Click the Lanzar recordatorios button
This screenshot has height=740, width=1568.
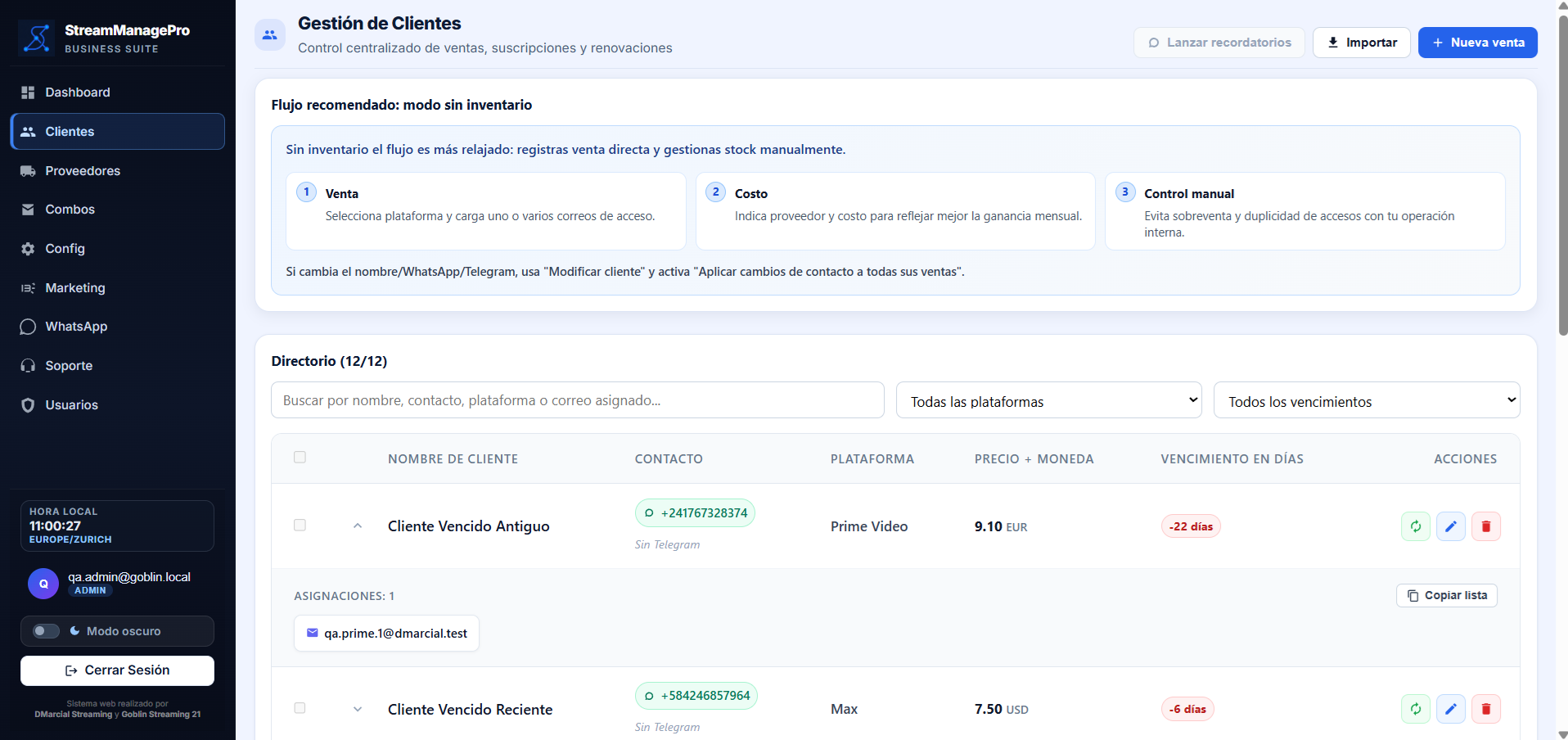pos(1219,43)
